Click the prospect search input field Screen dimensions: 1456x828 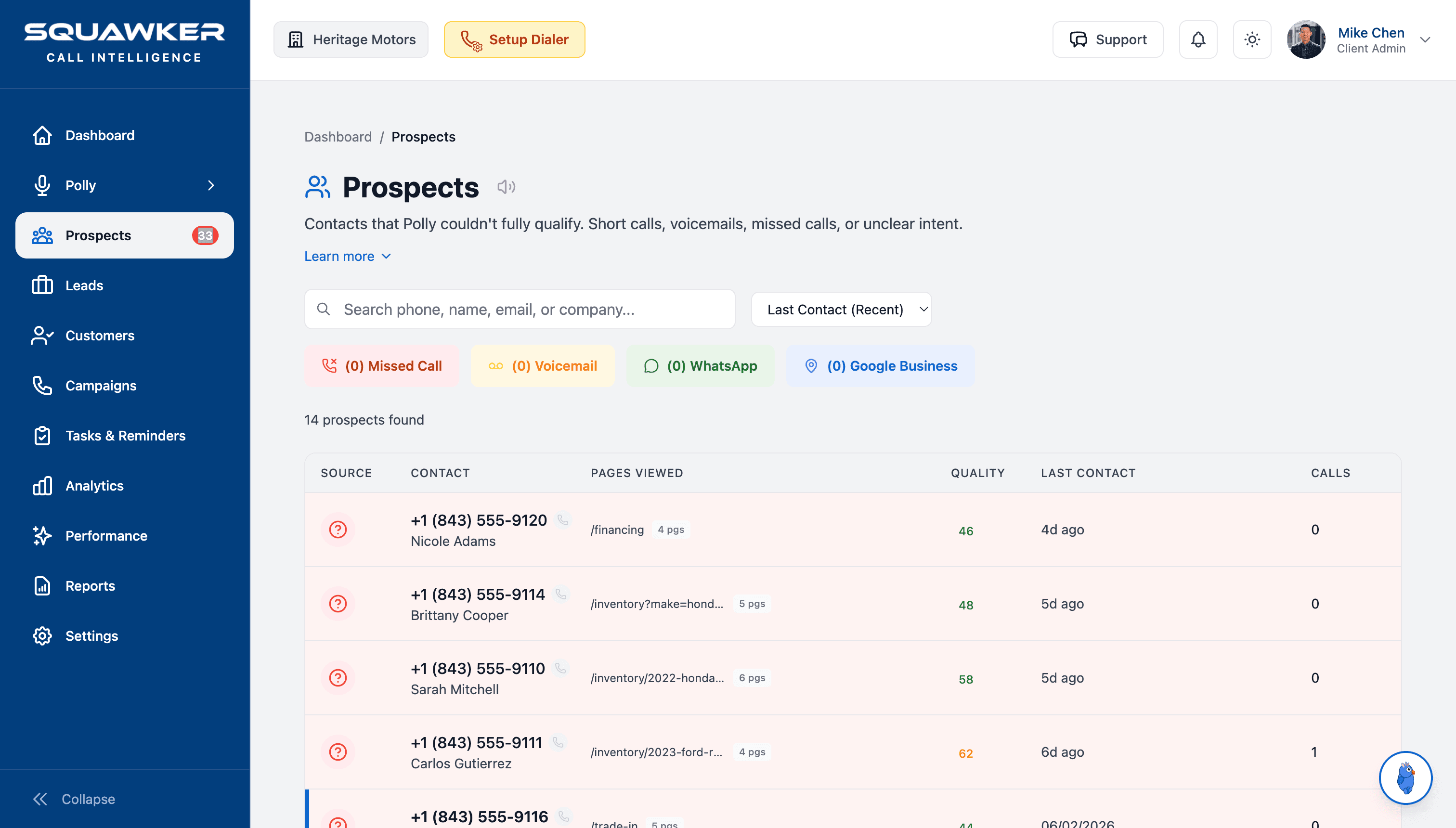coord(519,309)
